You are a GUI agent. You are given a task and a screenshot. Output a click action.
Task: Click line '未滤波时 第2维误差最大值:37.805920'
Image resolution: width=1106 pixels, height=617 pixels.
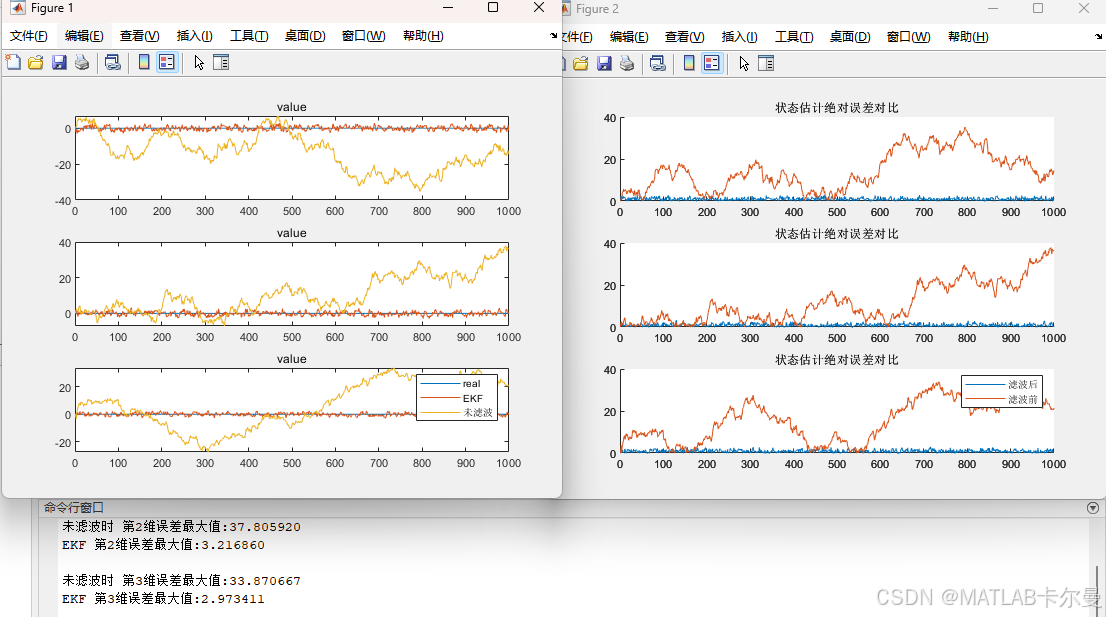(181, 527)
